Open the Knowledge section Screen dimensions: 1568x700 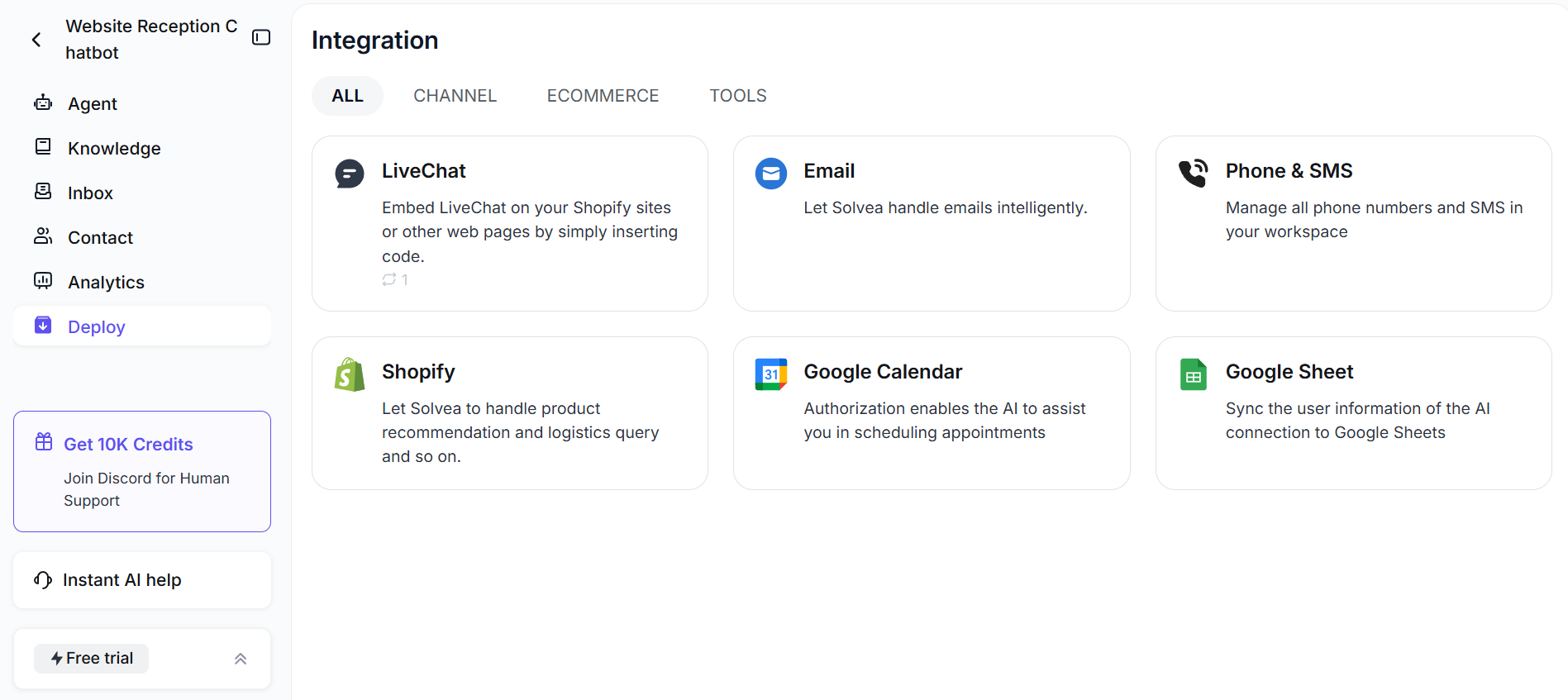[x=114, y=149]
